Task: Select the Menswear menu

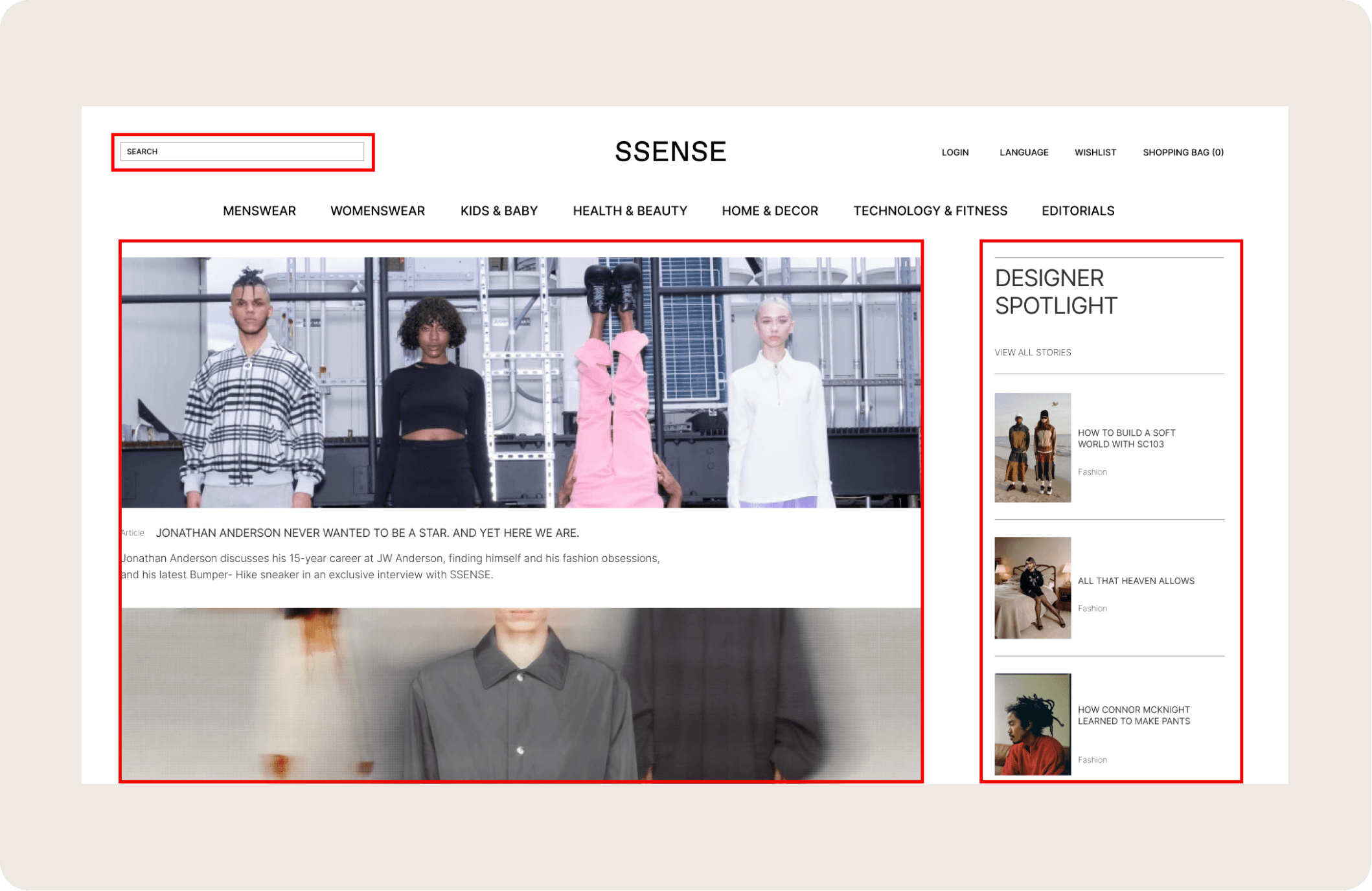Action: click(259, 211)
